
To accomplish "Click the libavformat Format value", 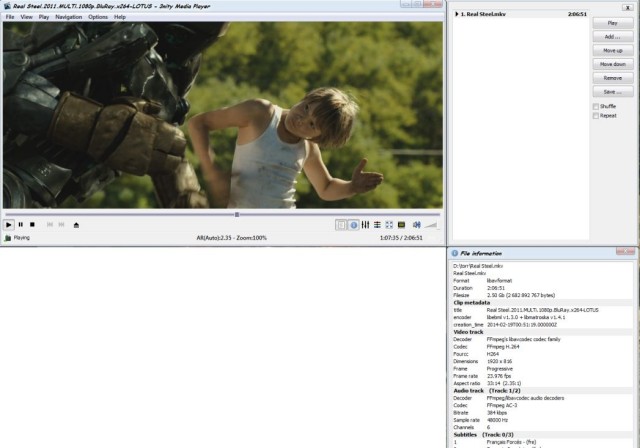I will pos(499,281).
